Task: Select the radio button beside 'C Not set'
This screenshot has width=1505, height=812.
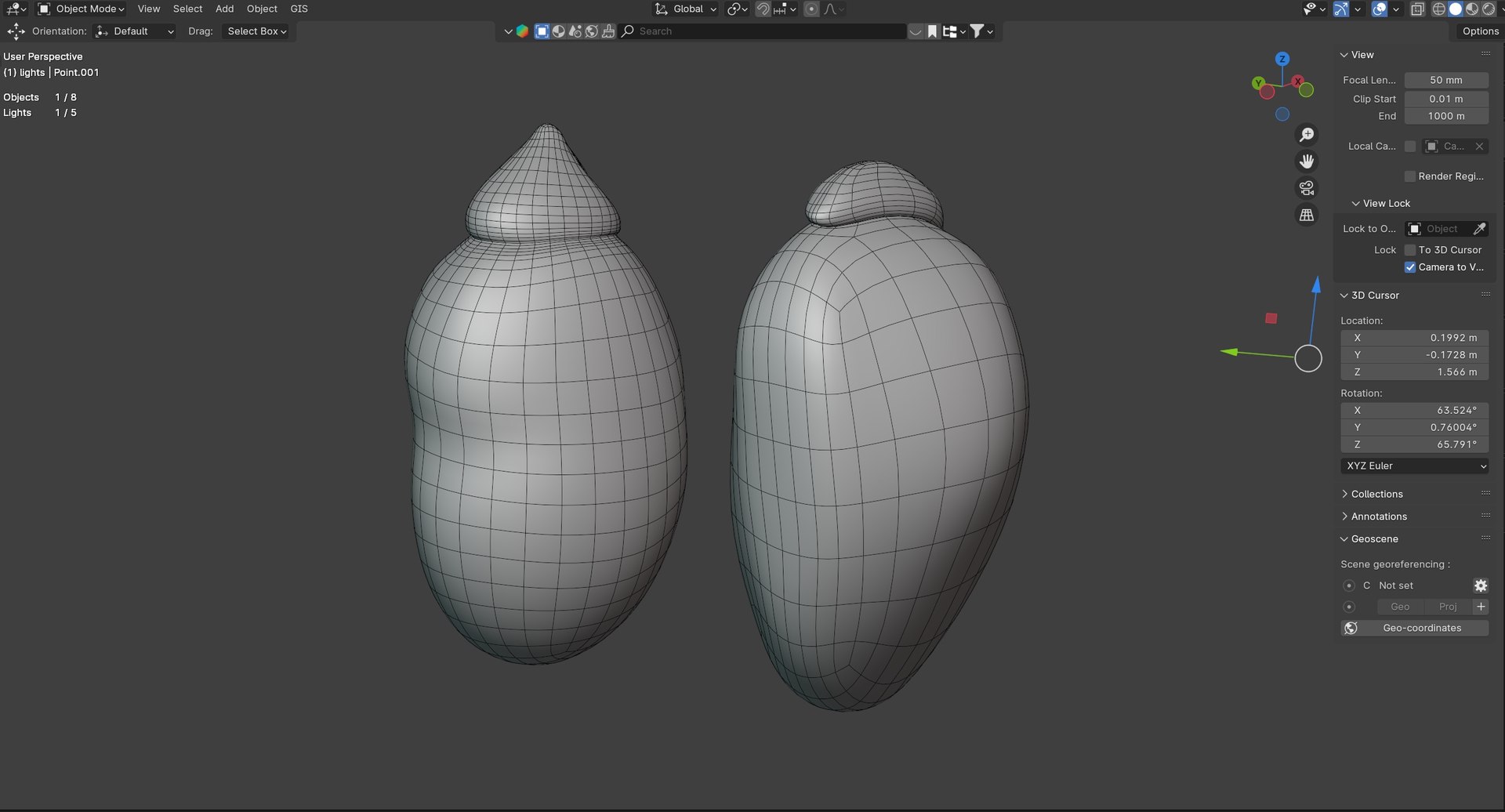Action: [x=1349, y=585]
